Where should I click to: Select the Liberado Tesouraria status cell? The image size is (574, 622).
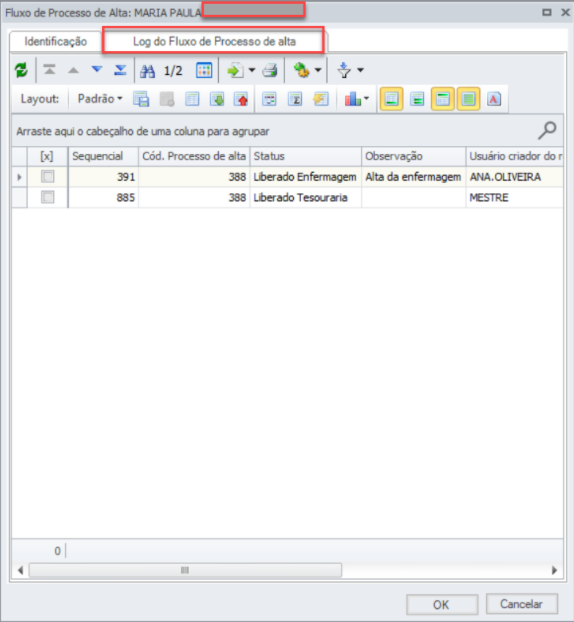point(305,198)
